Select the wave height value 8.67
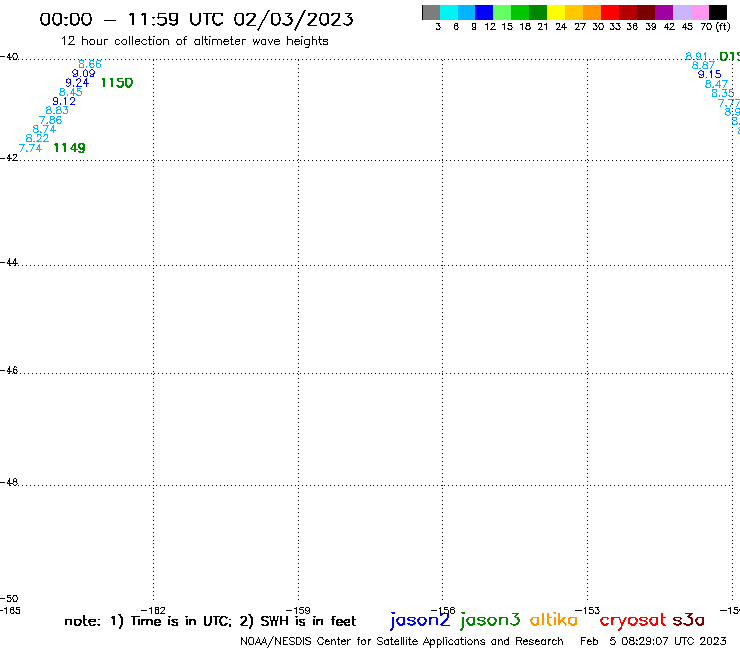Screen dimensions: 740x650 pos(703,66)
